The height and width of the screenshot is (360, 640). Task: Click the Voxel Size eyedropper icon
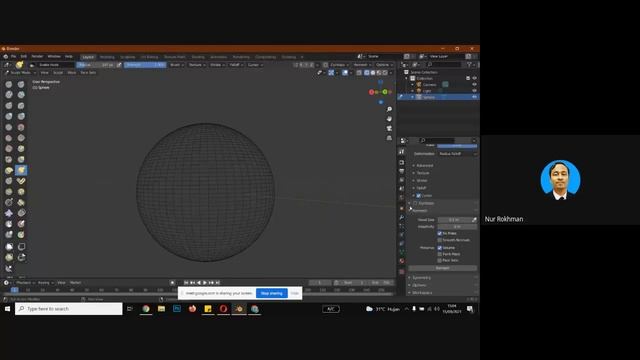click(x=474, y=220)
